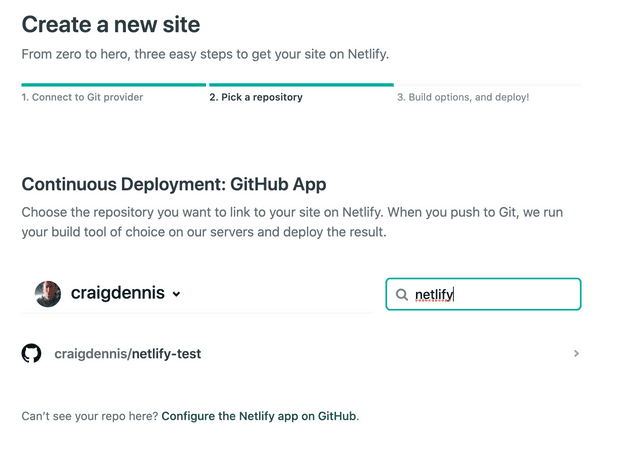Jump to step 3 Build options, and deploy
Screen dimensions: 630x469
tap(463, 97)
